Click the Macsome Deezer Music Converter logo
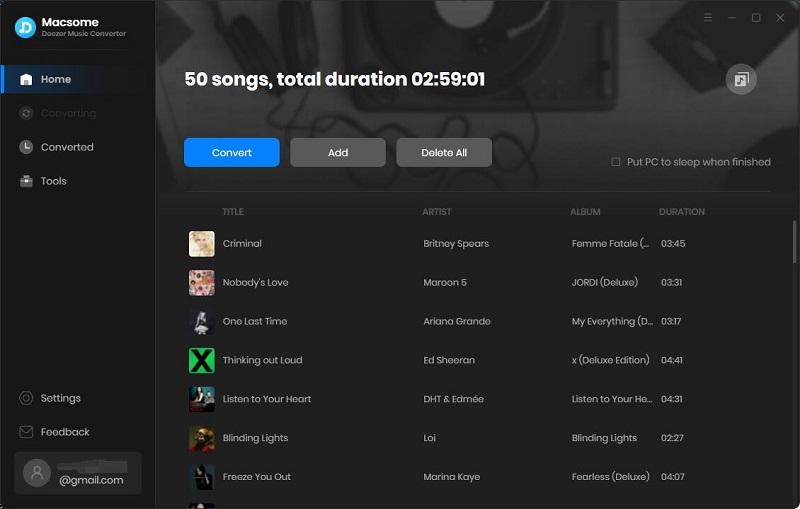 25,28
